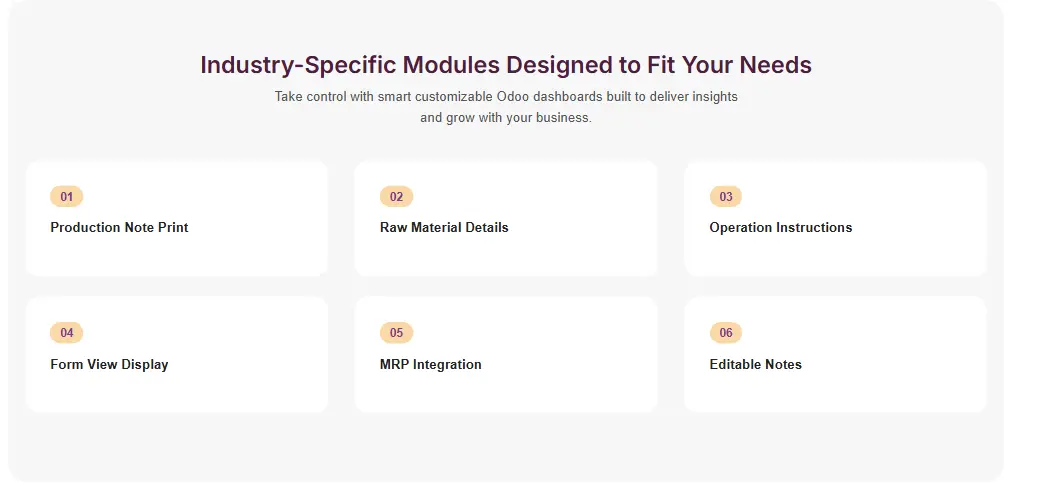Click empty space under MRP Integration title
Viewport: 1038px width, 487px height.
pos(505,391)
